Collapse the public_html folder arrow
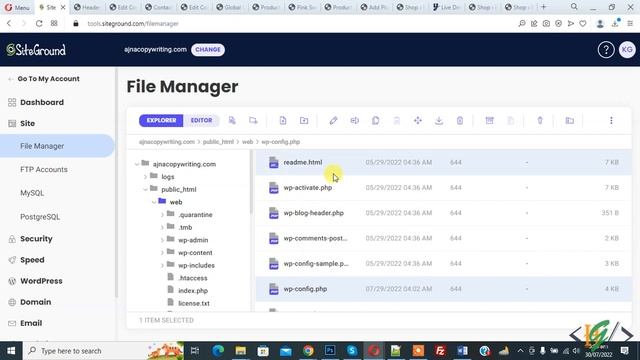This screenshot has width=640, height=360. coord(145,189)
